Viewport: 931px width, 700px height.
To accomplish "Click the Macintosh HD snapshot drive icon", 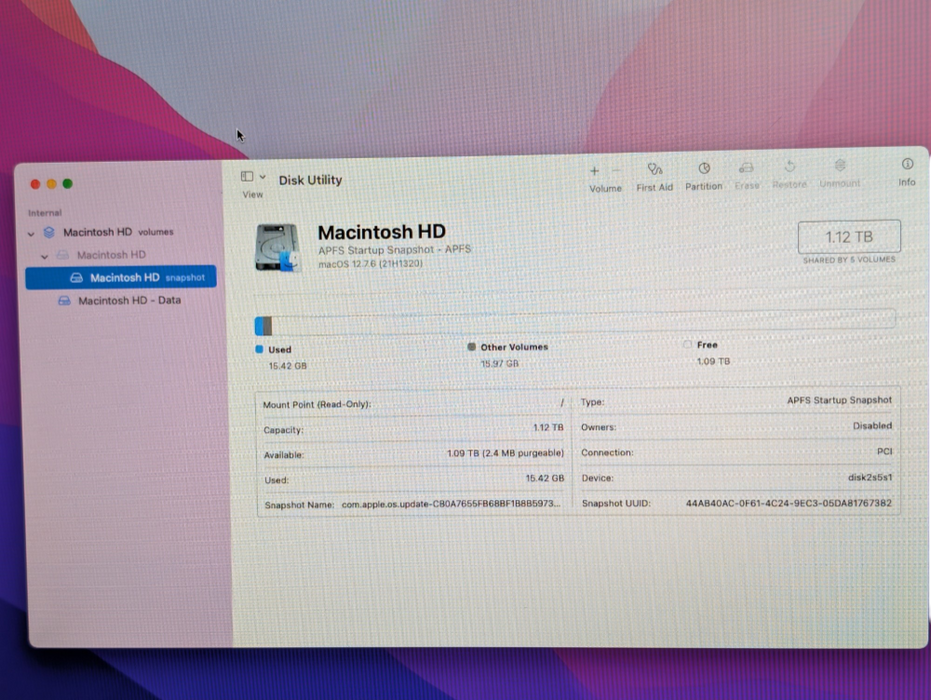I will (x=76, y=278).
